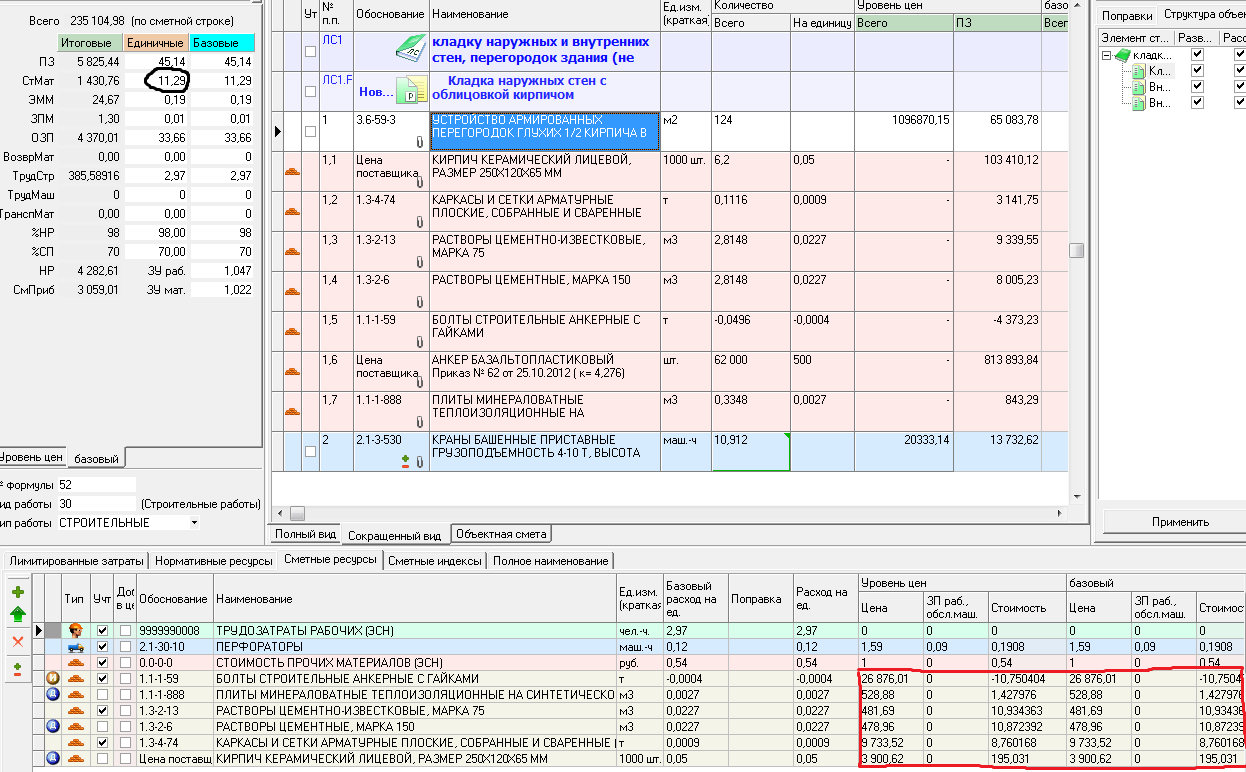Click the red X delete-resource icon
1246x772 pixels.
[17, 641]
